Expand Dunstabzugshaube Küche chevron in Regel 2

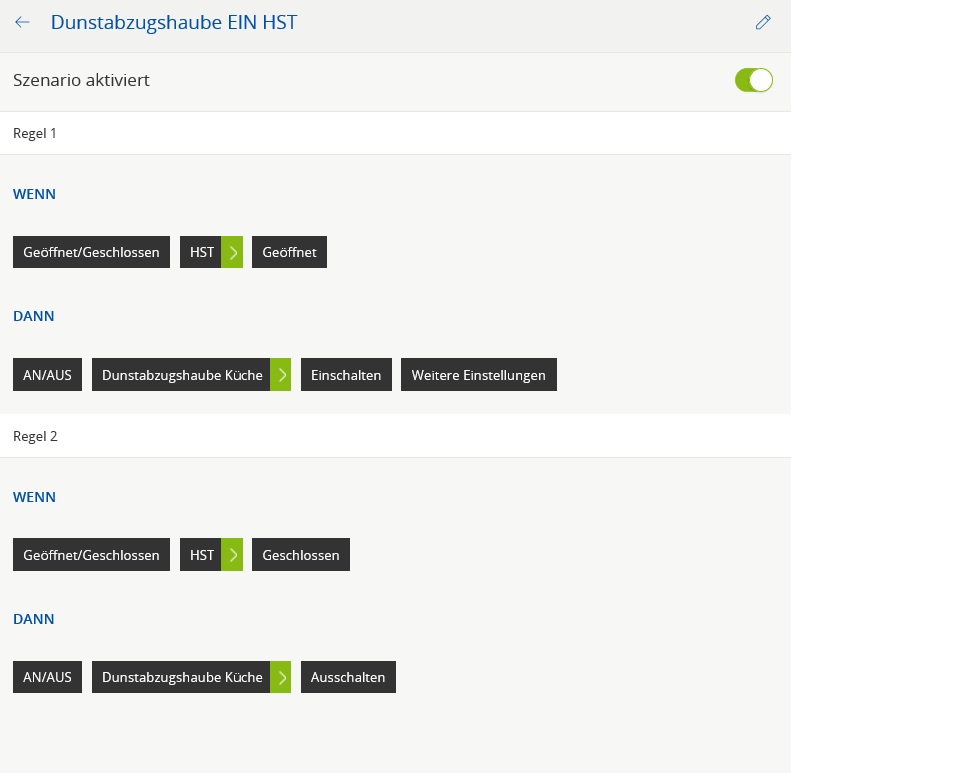(x=281, y=677)
